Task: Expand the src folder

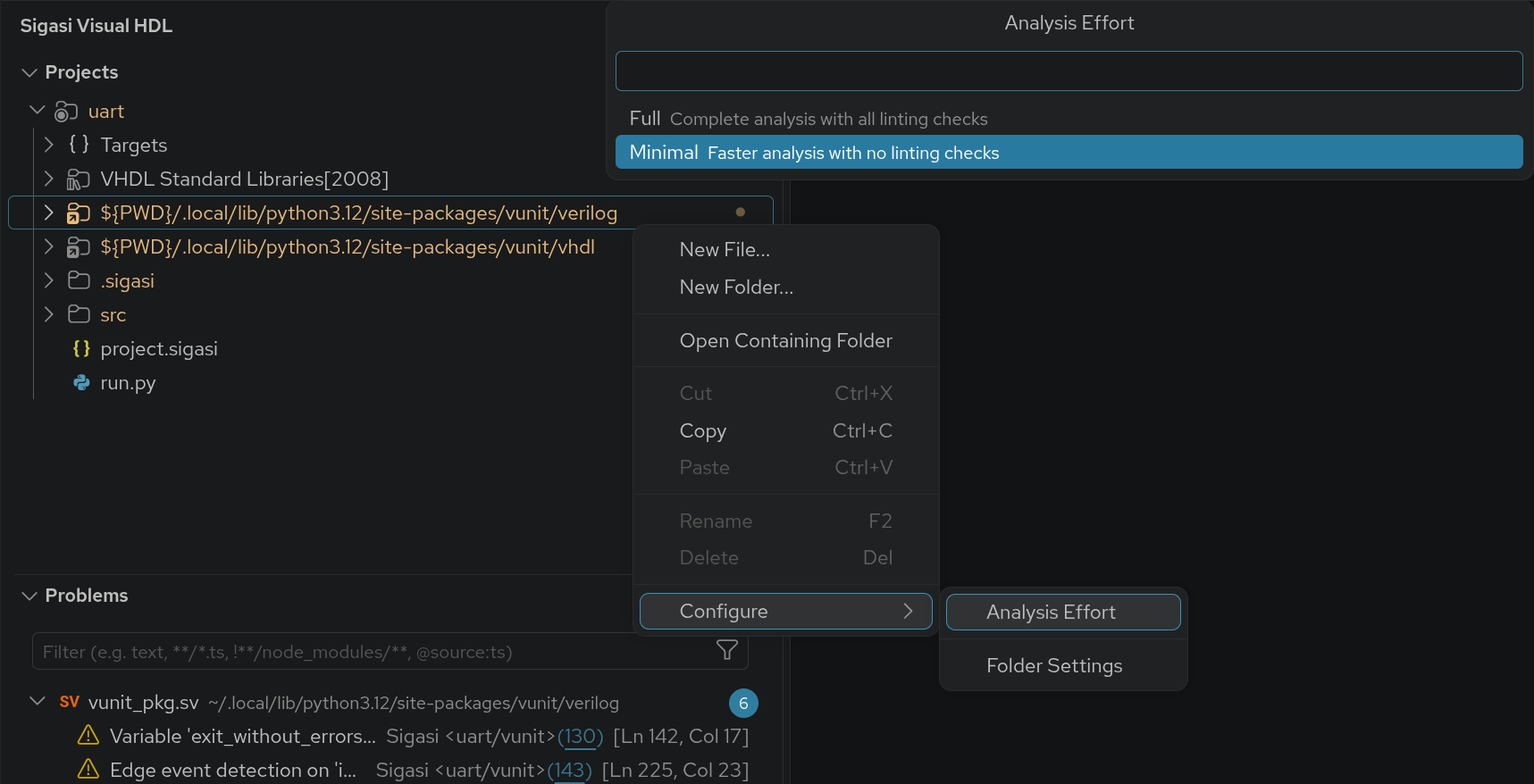Action: click(x=49, y=314)
